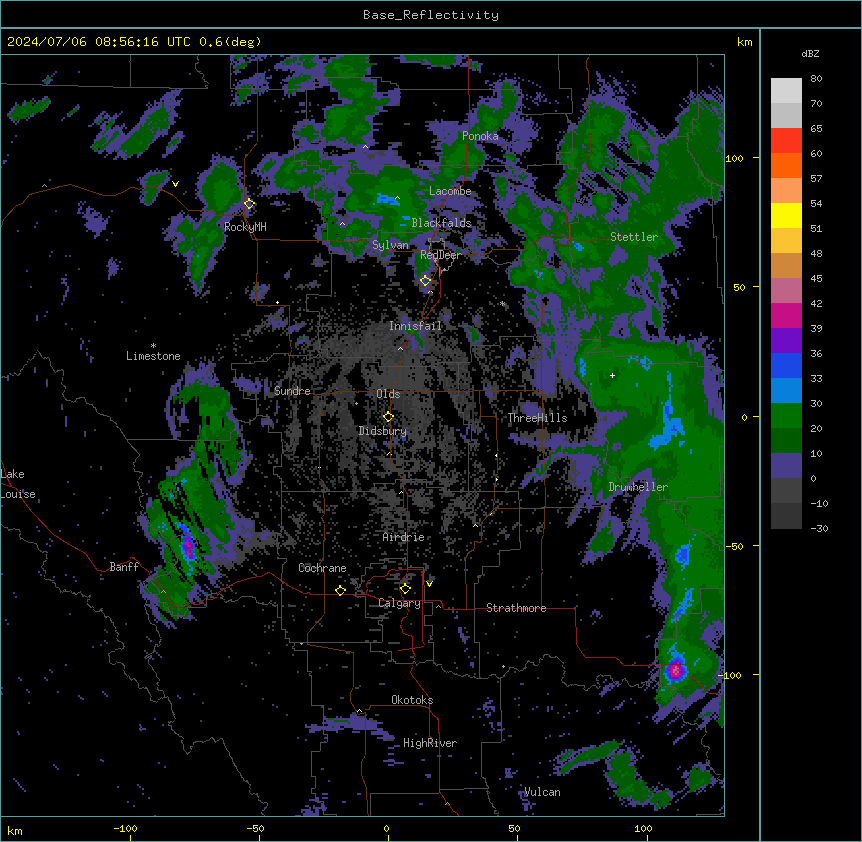Screen dimensions: 862x842
Task: Select the bright green 20-30 dBZ swatch
Action: (786, 416)
